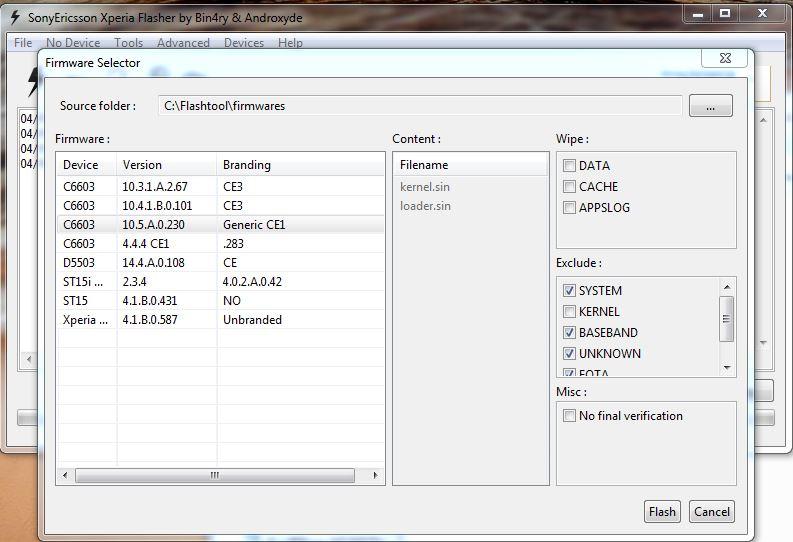Click the firmware list horizontal scrollbar thumb
793x542 pixels.
(x=215, y=475)
